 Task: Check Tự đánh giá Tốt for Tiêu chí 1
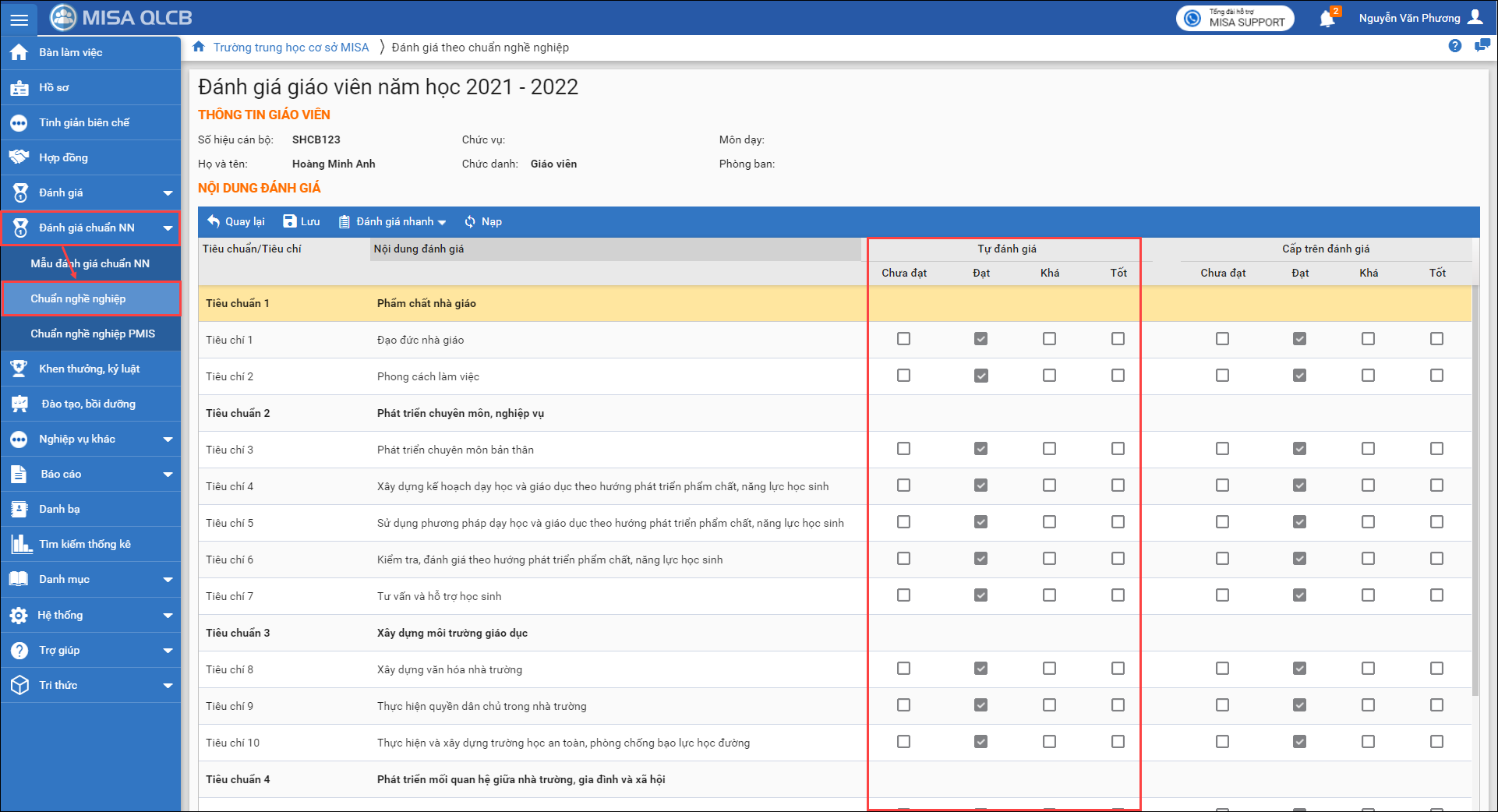[x=1118, y=339]
